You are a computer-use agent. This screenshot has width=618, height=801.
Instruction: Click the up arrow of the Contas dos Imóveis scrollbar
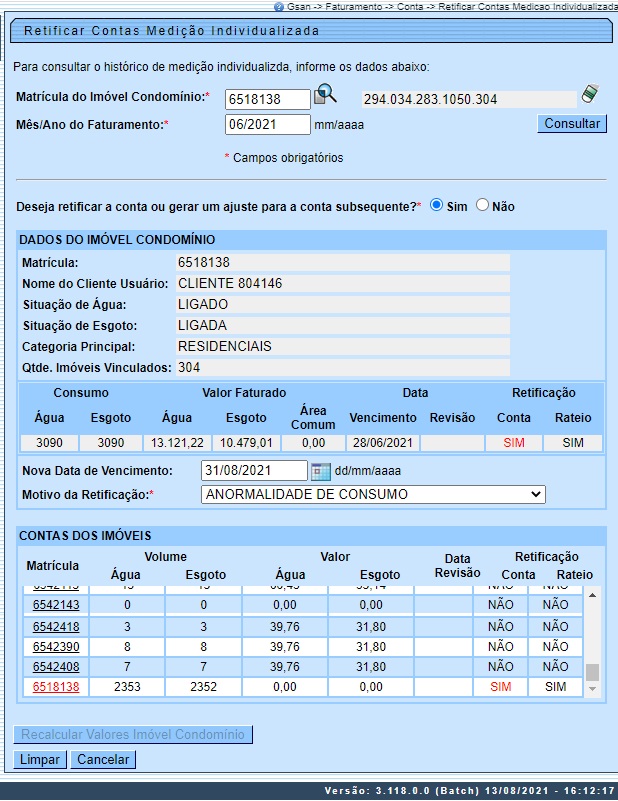coord(592,595)
